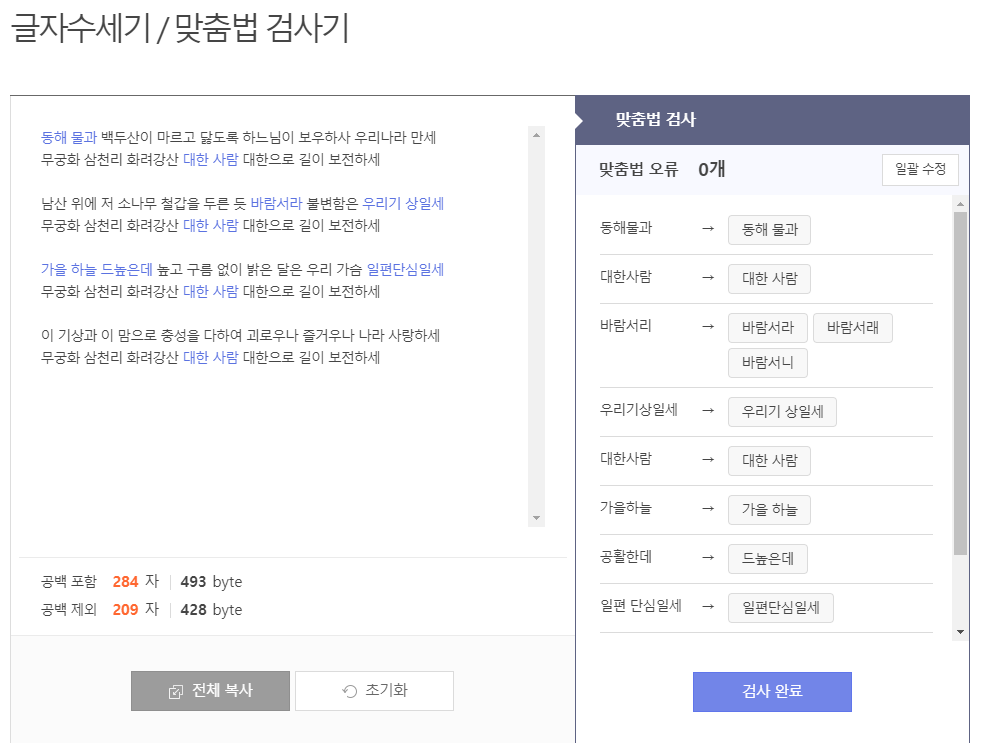
Task: Reset the text with 초기화
Action: [374, 691]
